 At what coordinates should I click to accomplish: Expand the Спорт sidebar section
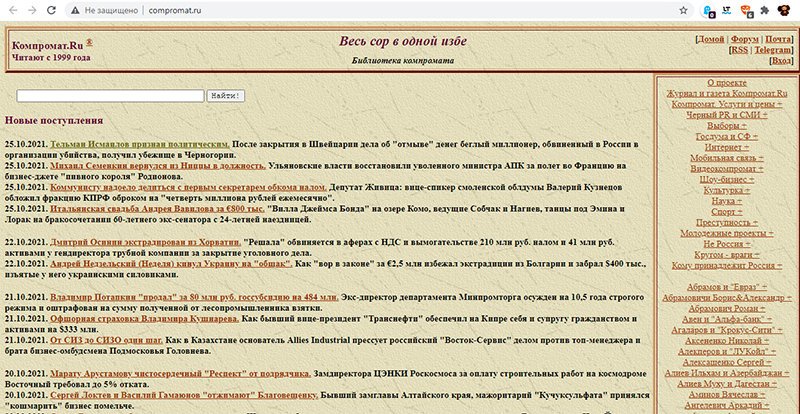(727, 212)
